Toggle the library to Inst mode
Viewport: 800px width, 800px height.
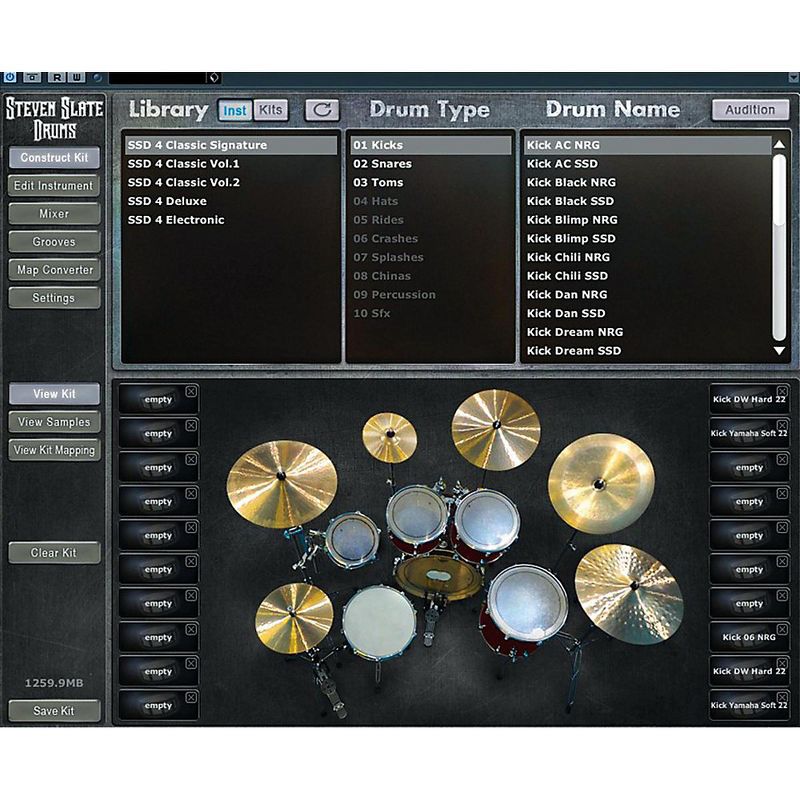(x=235, y=110)
